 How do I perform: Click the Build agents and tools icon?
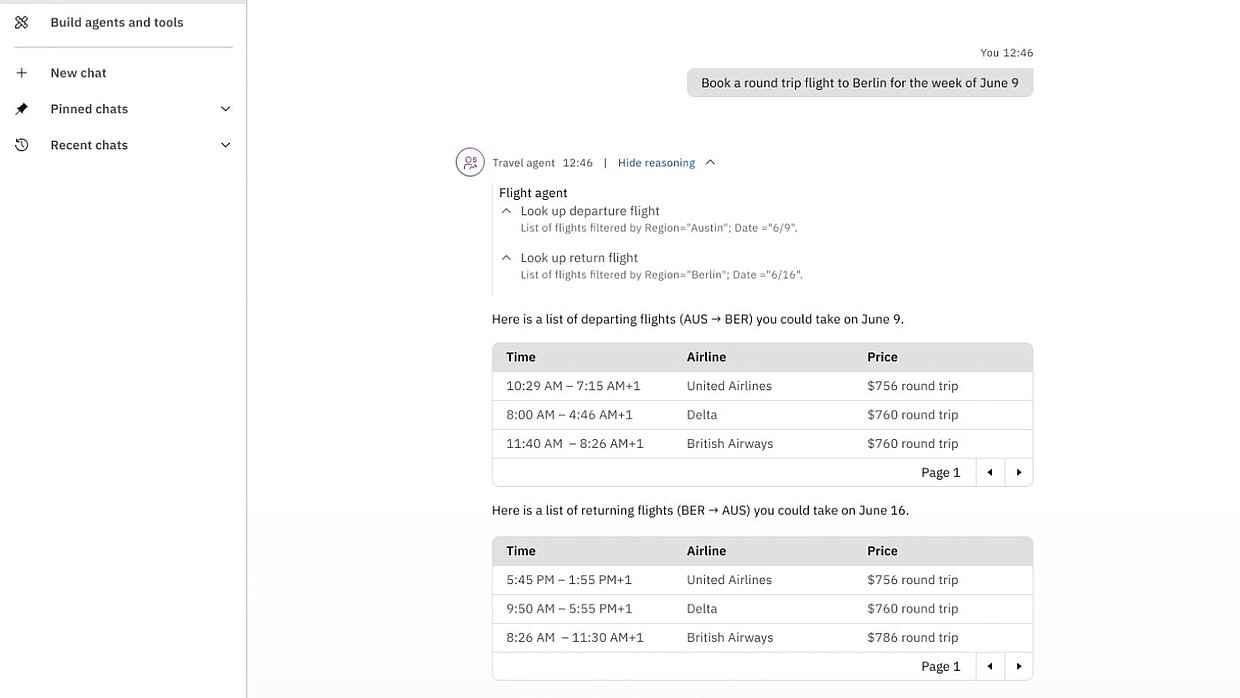click(x=21, y=22)
